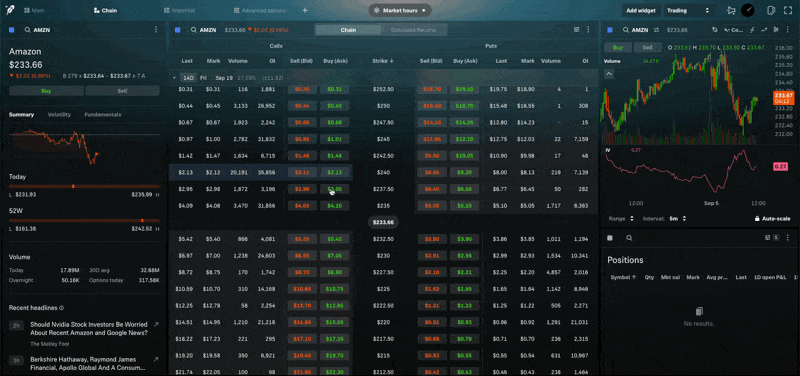Switch chain view to Simulated Returns
Screen dimensions: 800x376
[x=414, y=30]
